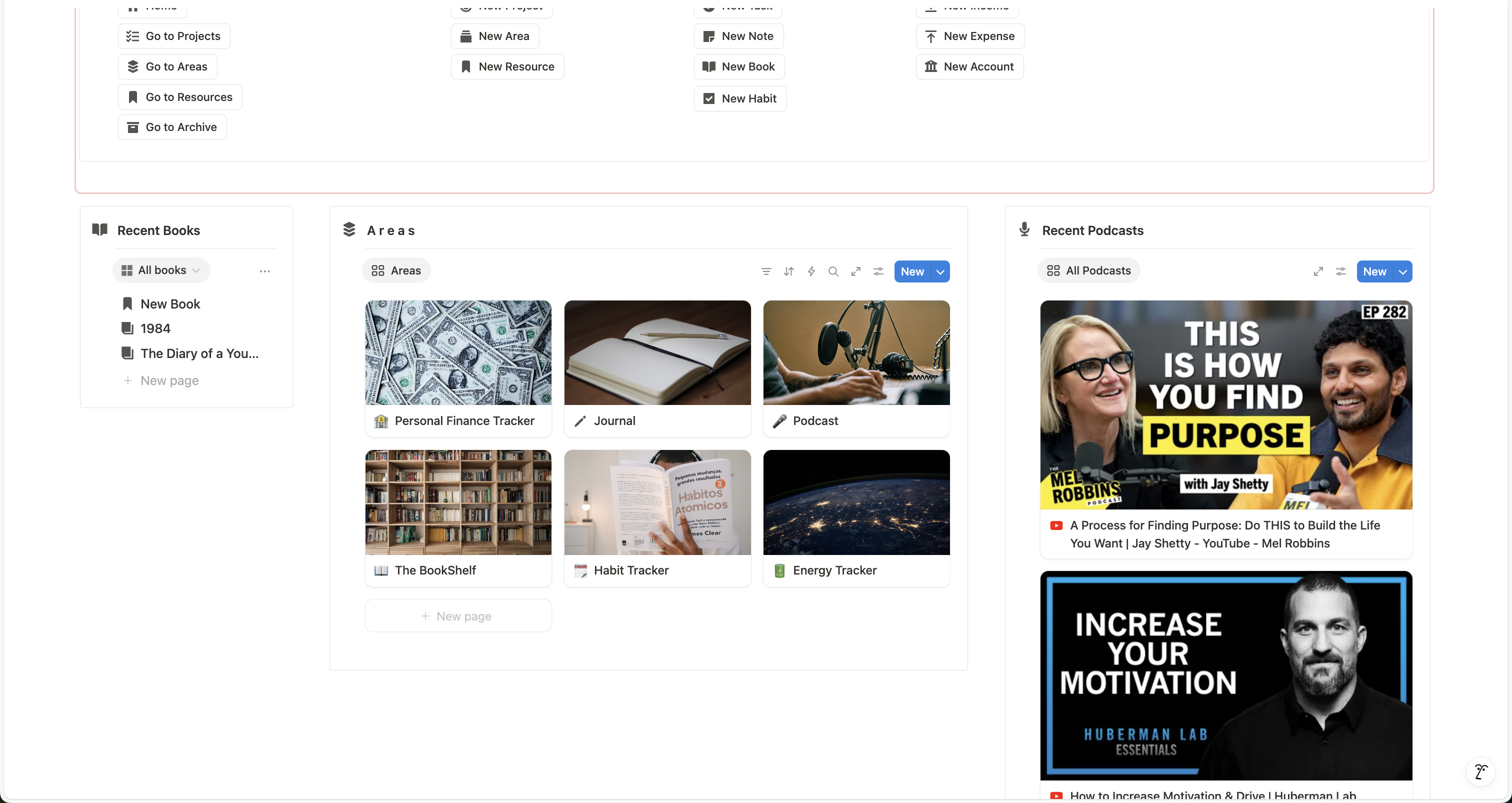Click the Notion AI assistant floating icon

click(1481, 771)
